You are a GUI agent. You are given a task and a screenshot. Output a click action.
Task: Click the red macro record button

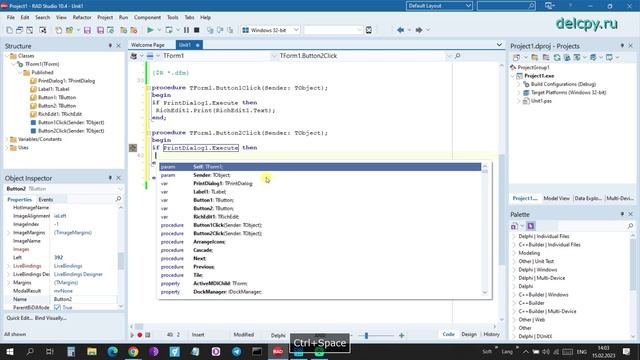click(x=140, y=335)
